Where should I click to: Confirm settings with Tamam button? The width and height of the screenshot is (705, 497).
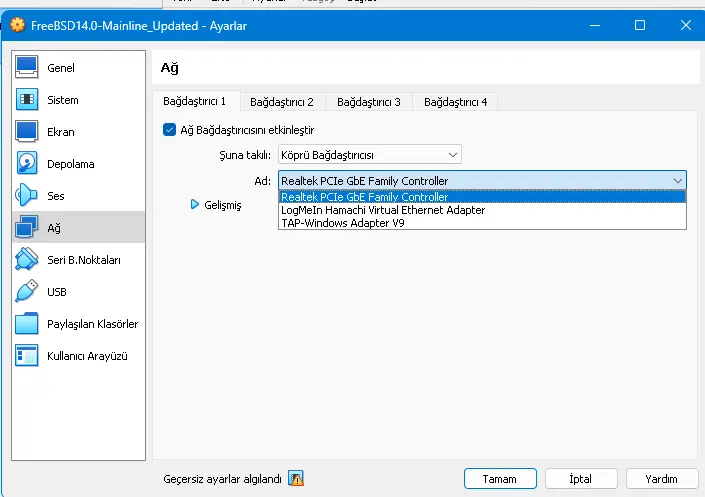(500, 479)
